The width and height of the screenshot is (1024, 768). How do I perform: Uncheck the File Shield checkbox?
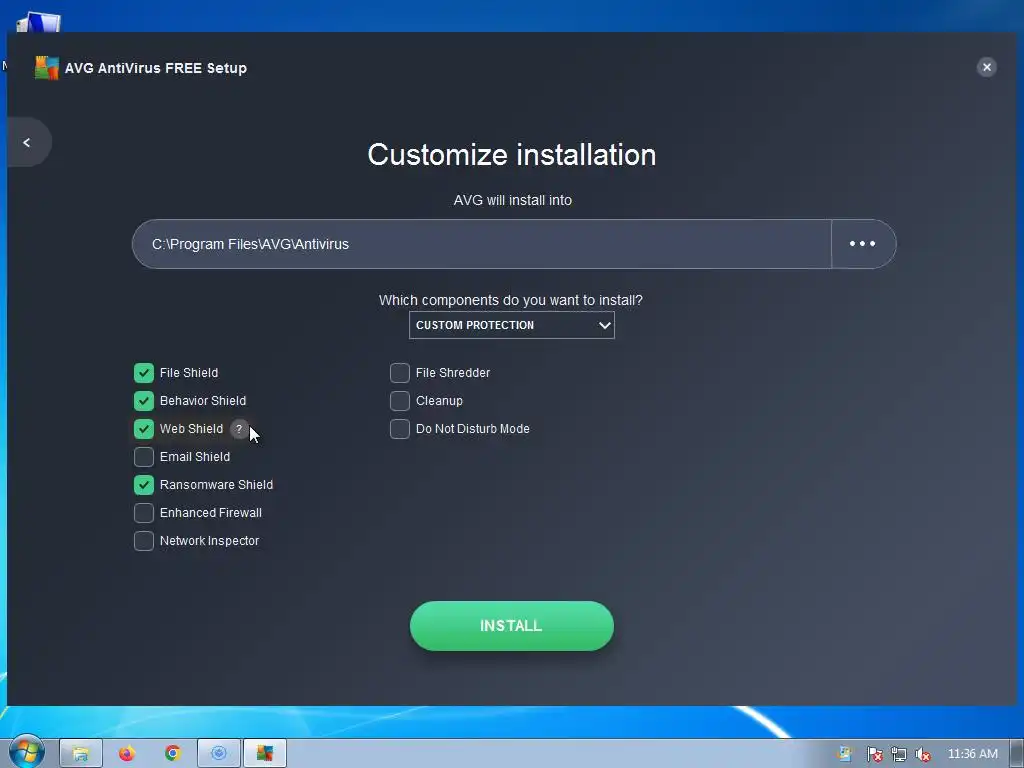[x=144, y=373]
